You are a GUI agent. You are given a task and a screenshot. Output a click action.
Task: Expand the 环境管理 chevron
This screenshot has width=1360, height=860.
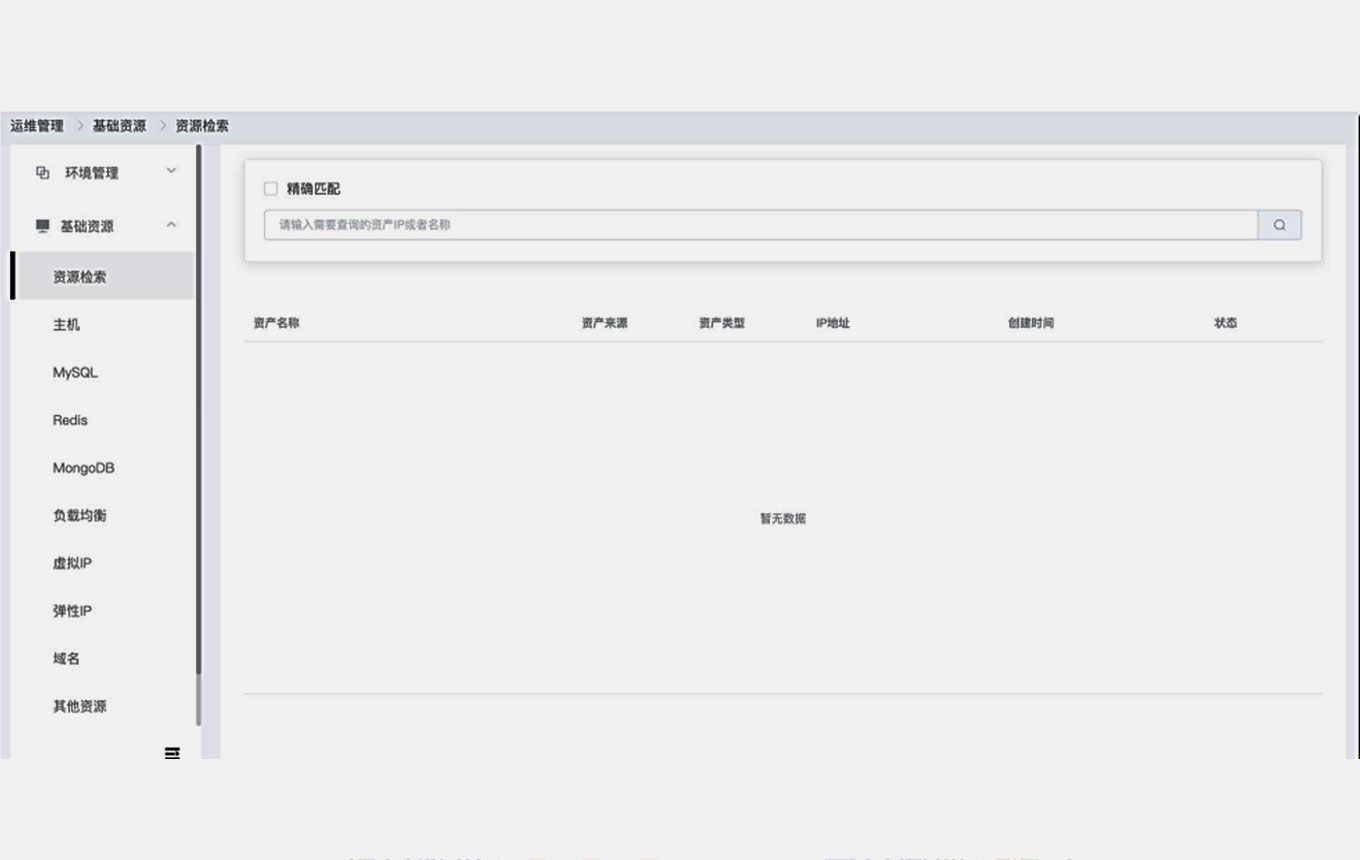[x=171, y=171]
